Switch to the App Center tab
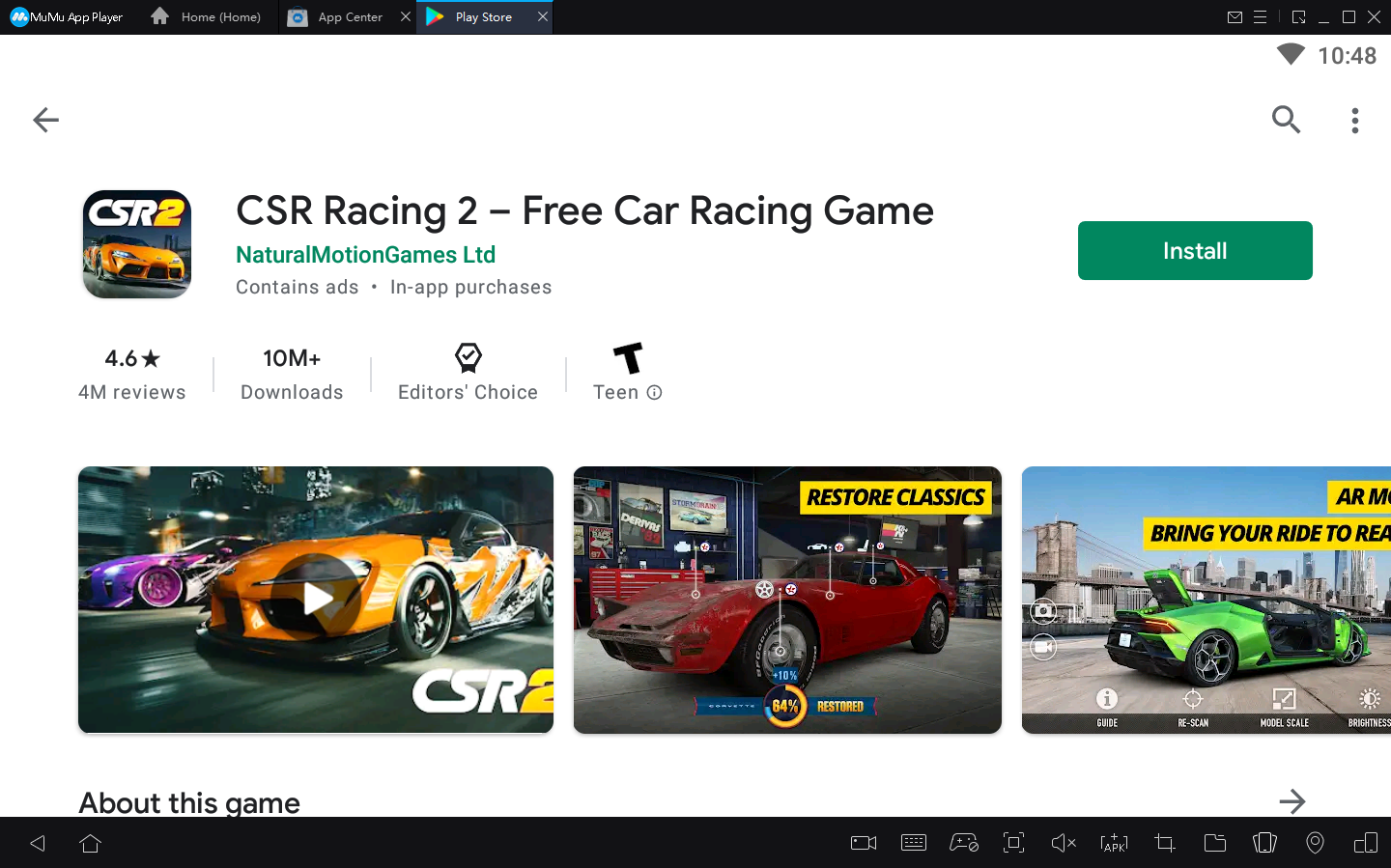 (x=337, y=17)
